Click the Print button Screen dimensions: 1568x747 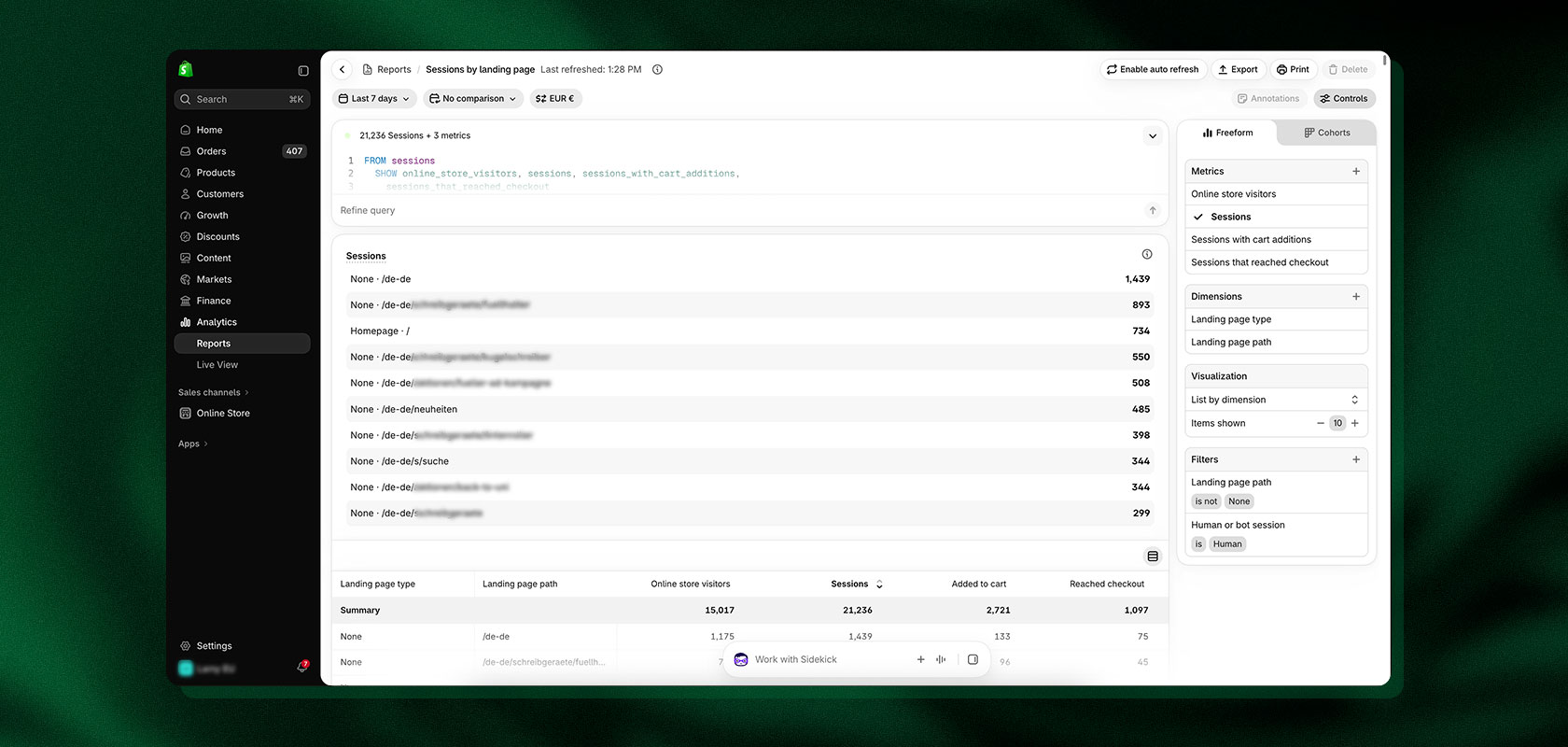click(x=1293, y=69)
